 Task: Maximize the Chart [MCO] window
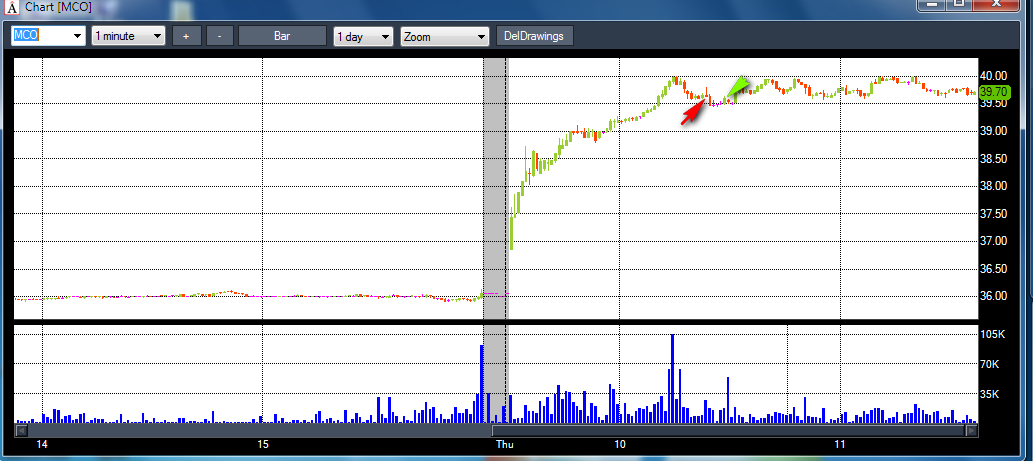coord(959,5)
